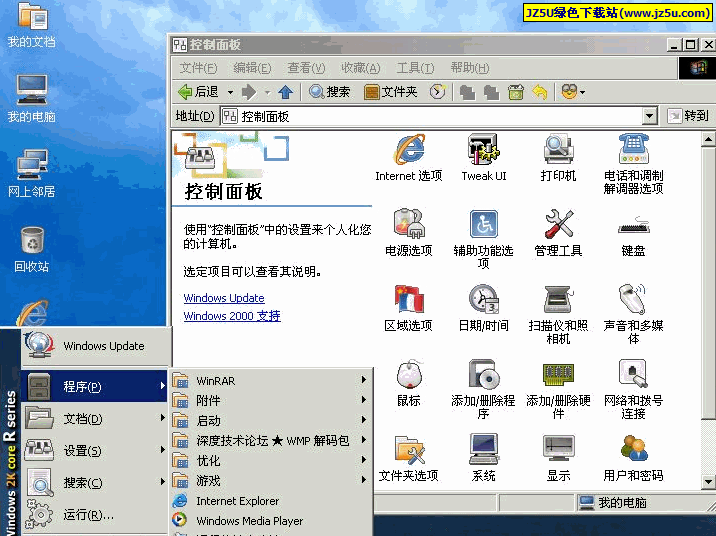
Task: Open the 鼠标 mouse icon
Action: coord(409,383)
